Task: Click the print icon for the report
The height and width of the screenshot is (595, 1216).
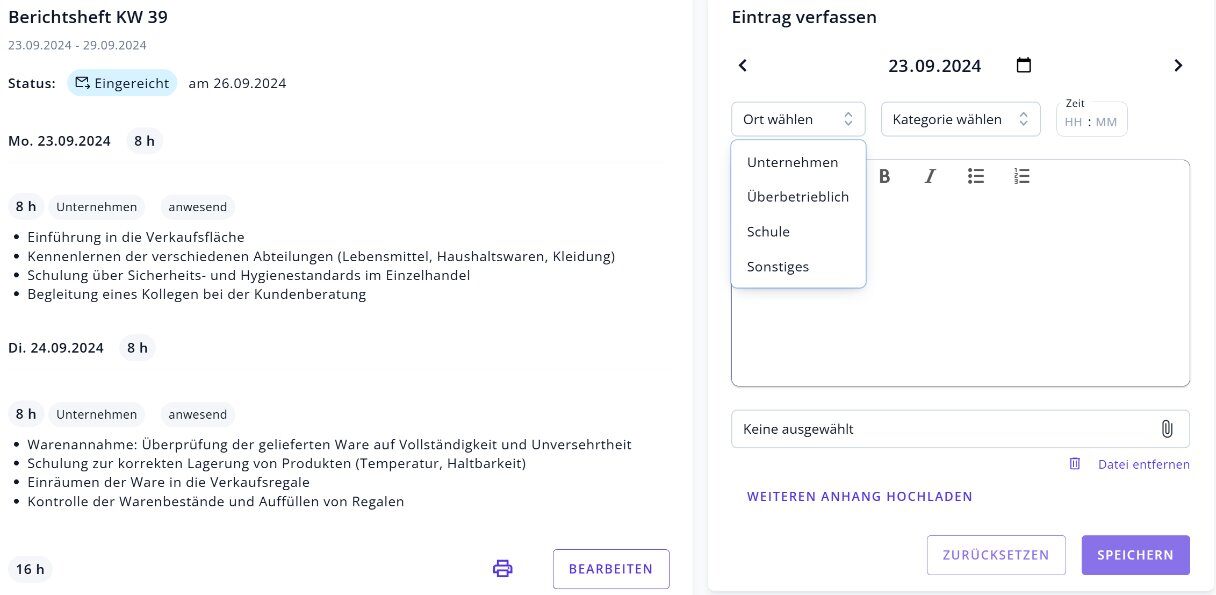Action: coord(502,569)
